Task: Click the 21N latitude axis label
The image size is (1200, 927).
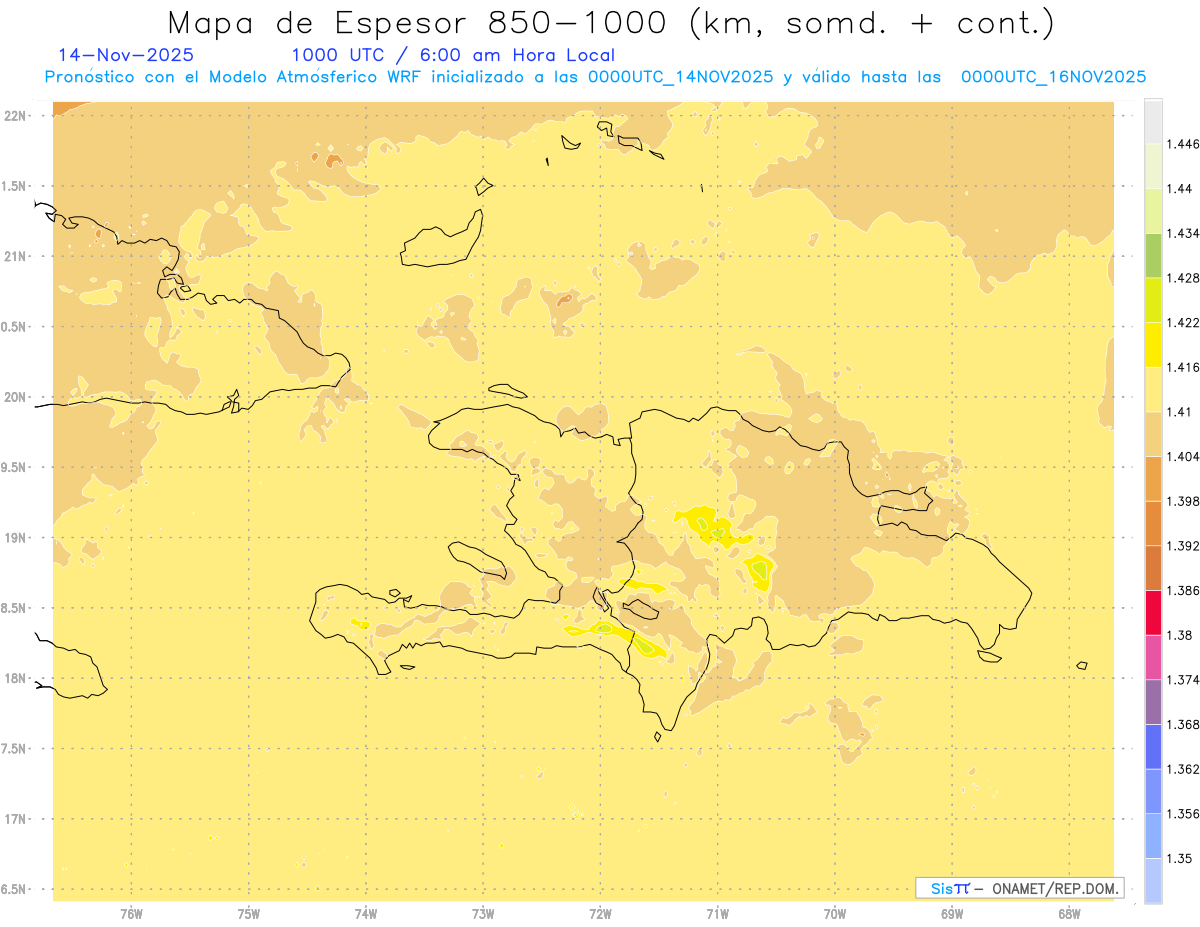Action: (x=15, y=256)
